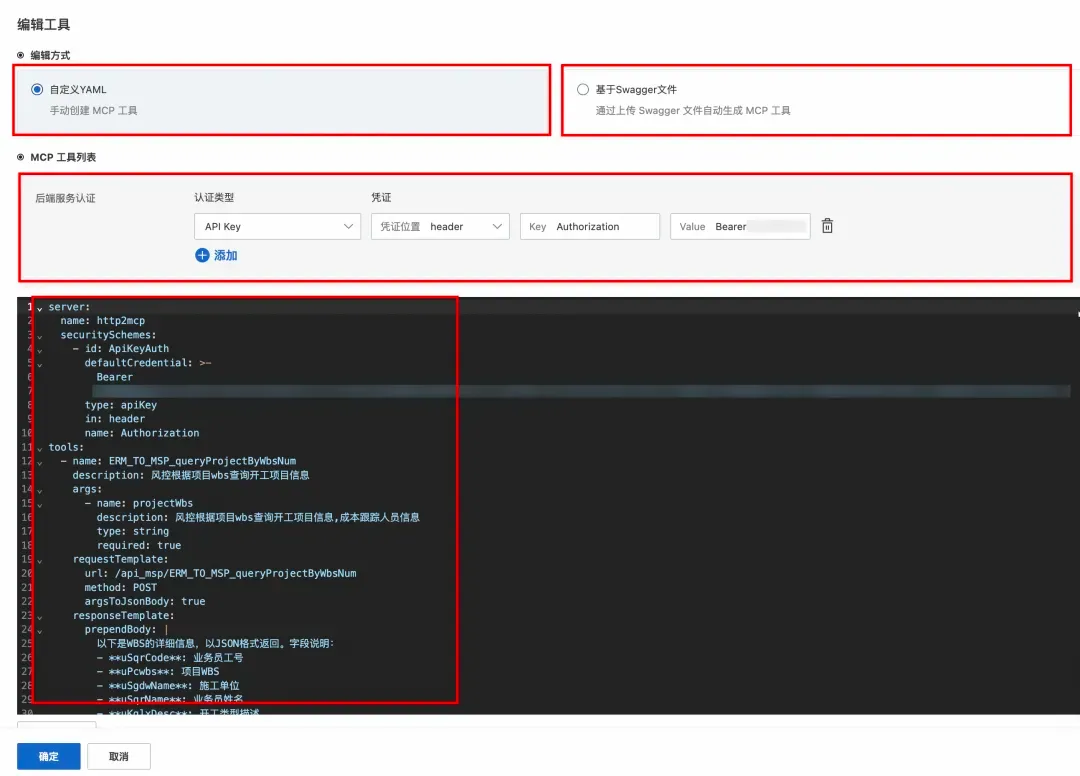
Task: Click the '**uPcwbs**: 项目WBS' line
Action: pos(158,671)
